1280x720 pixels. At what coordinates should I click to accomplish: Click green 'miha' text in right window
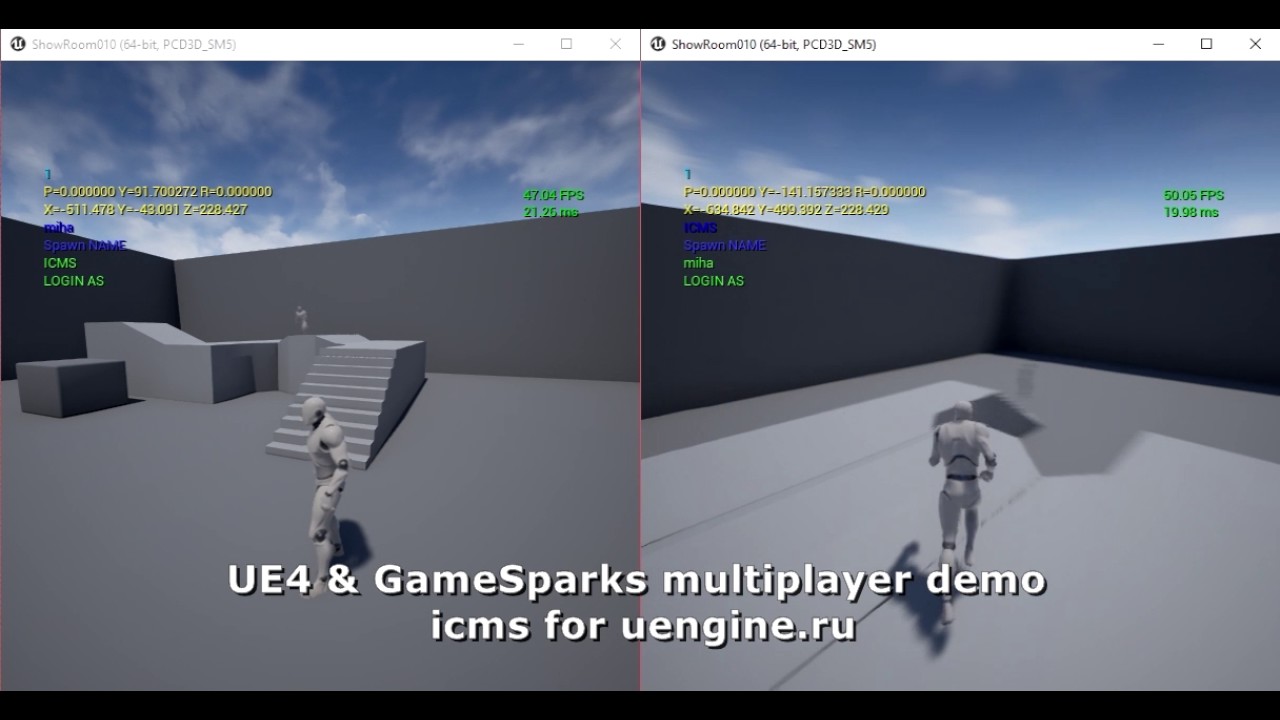[698, 263]
